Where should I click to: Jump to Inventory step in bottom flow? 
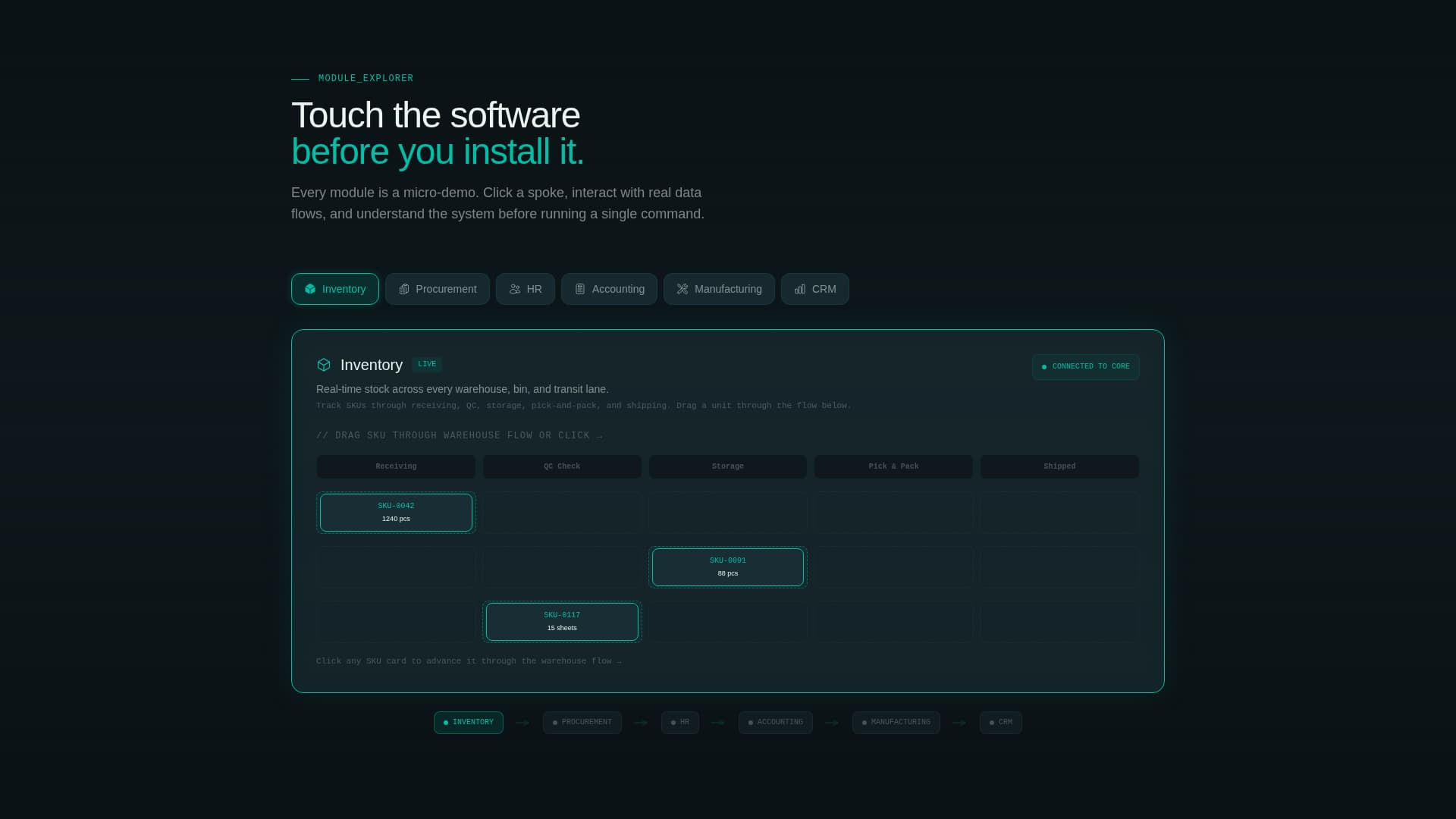click(x=469, y=723)
